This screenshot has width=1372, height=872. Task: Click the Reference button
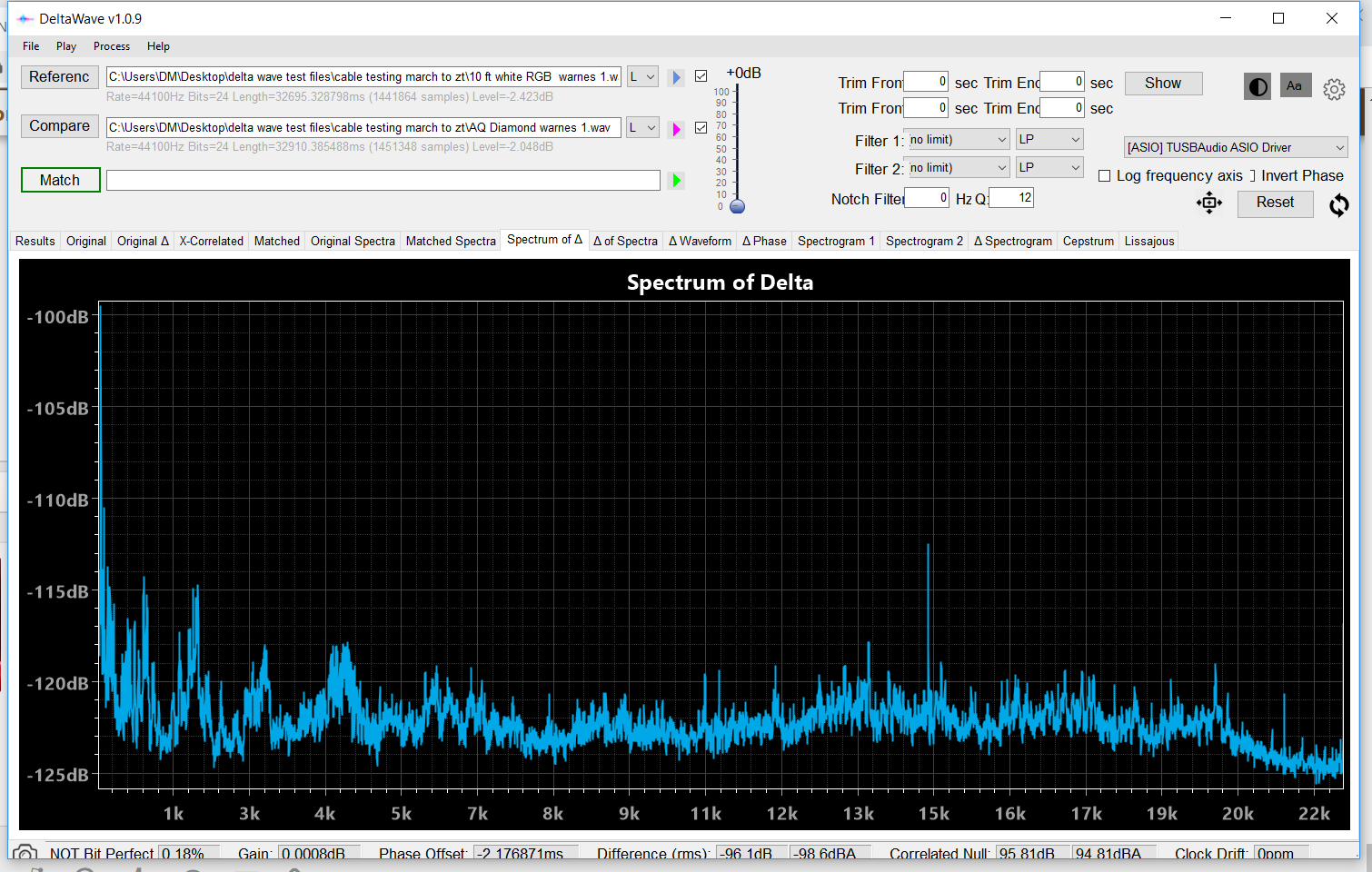(x=60, y=76)
